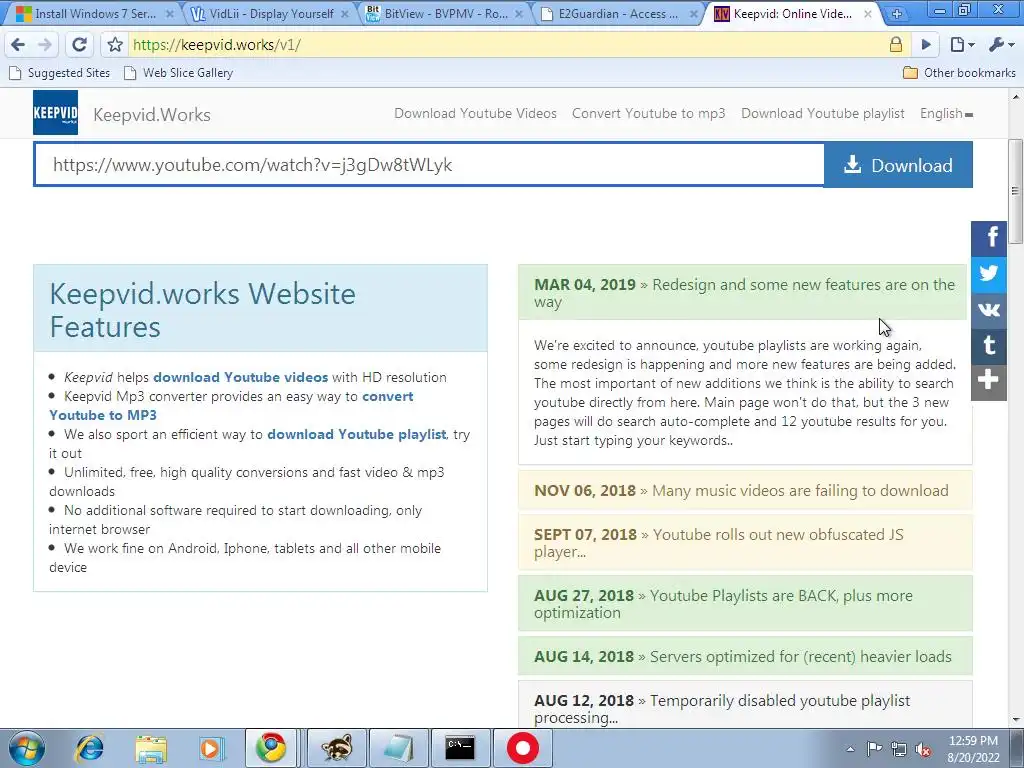The image size is (1024, 768).
Task: Open the notepad-style app in the taskbar
Action: (x=398, y=748)
